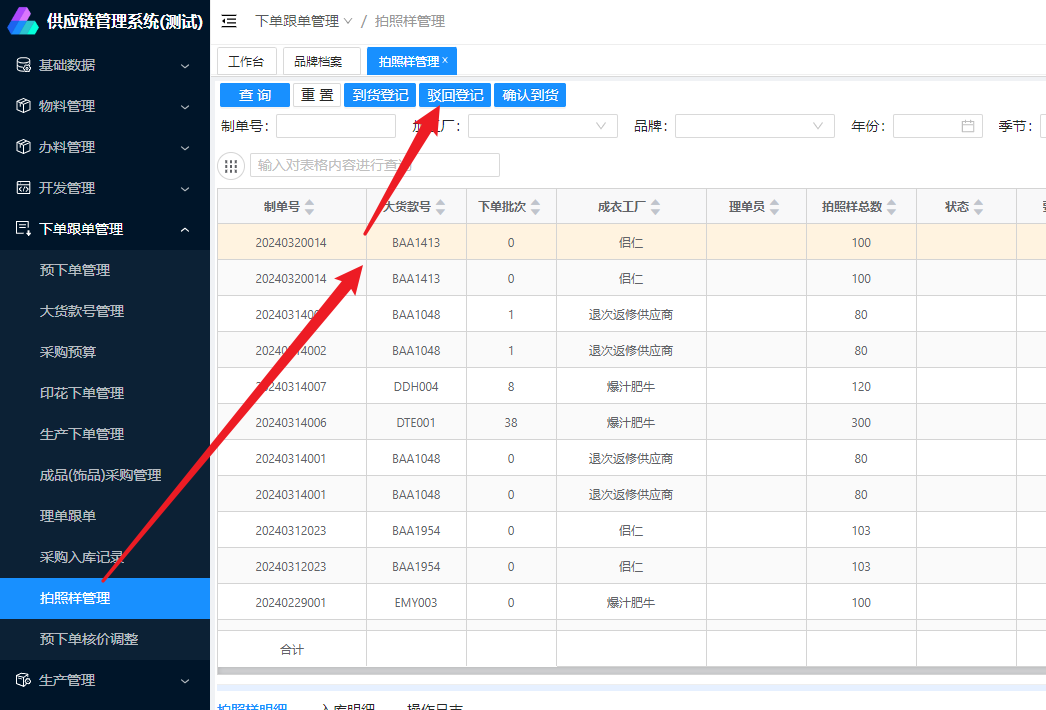Image resolution: width=1046 pixels, height=710 pixels.
Task: Close the 拍照样管理 tab
Action: point(445,61)
